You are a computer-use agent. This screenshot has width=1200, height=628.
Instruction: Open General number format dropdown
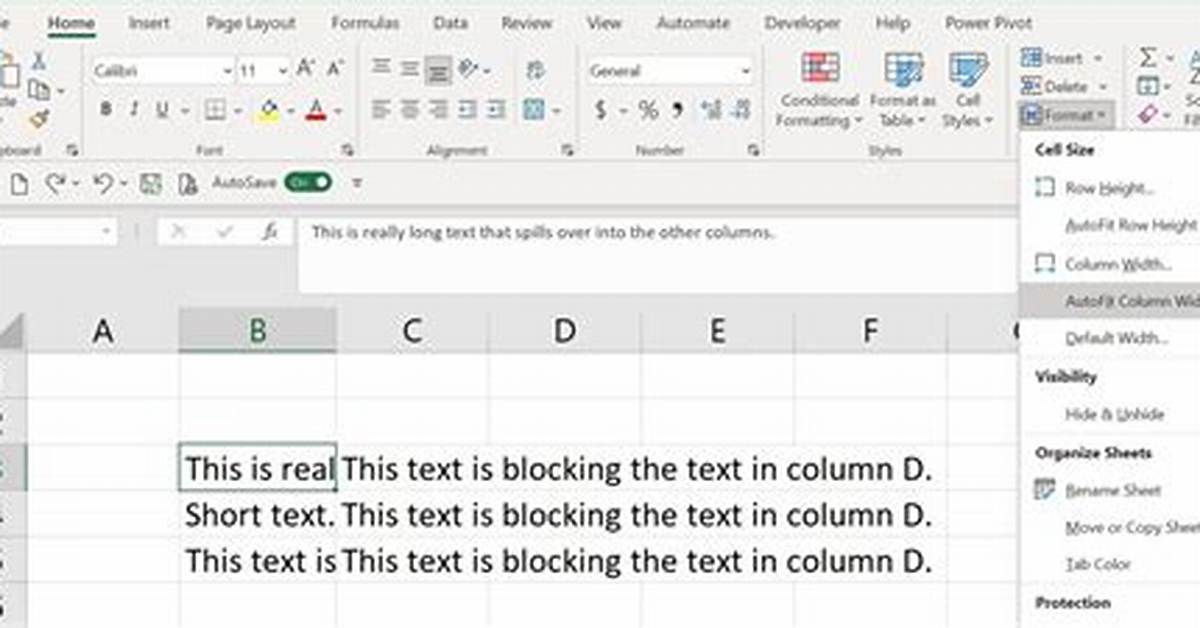(745, 71)
